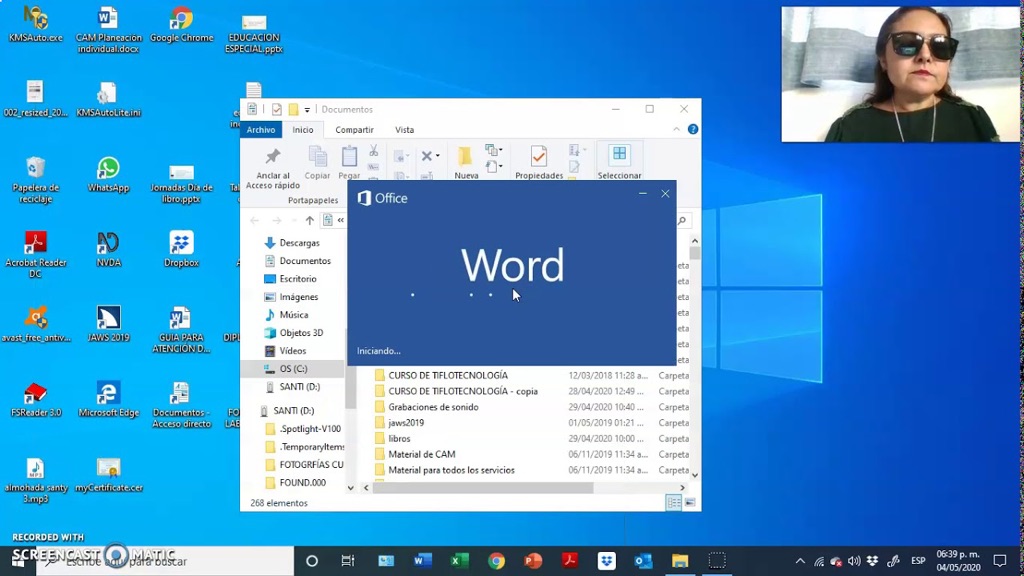Select OS (C:) drive in navigation pane
The width and height of the screenshot is (1024, 576).
[293, 368]
